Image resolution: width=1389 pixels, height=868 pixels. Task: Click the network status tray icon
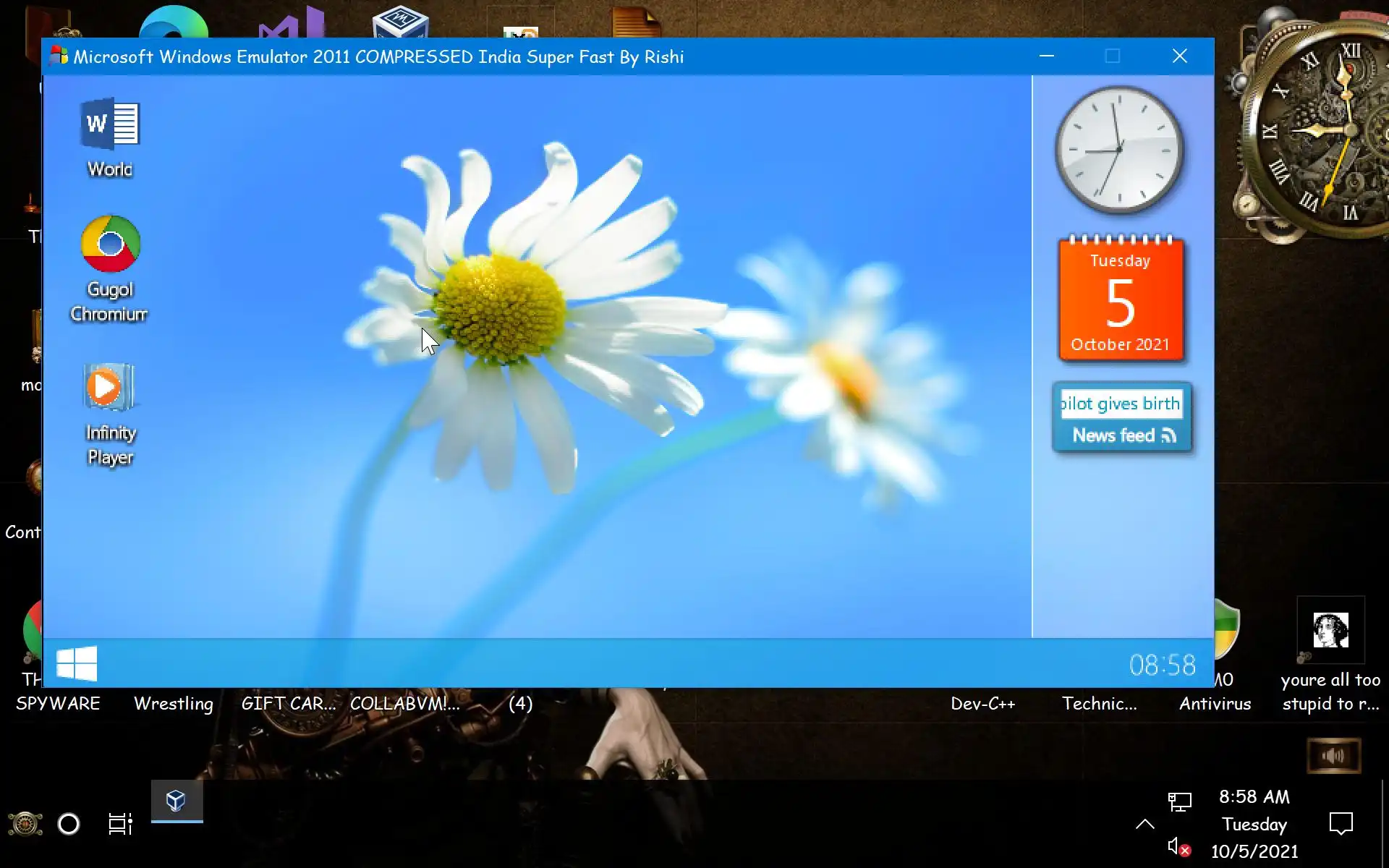coord(1179,801)
